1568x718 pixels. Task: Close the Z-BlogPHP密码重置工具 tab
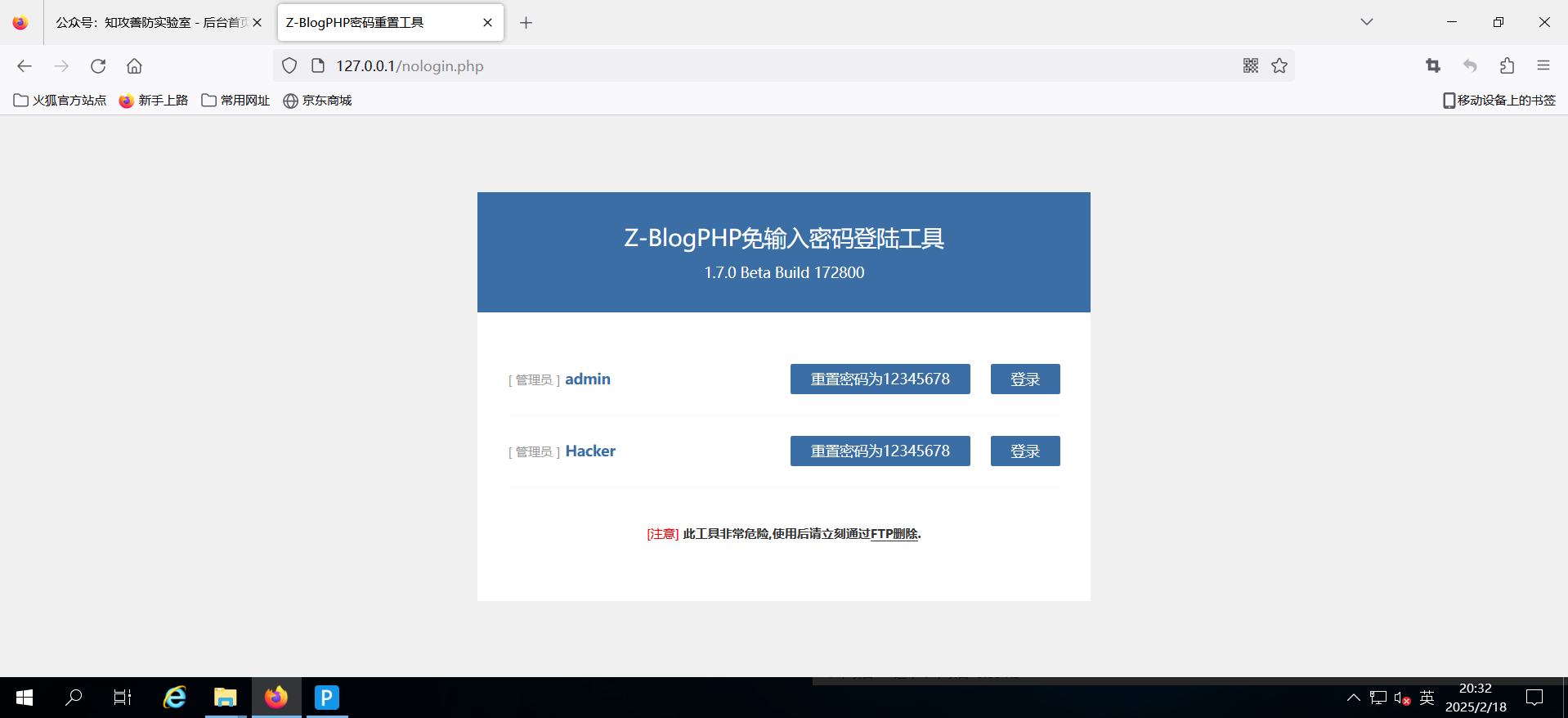click(x=487, y=23)
